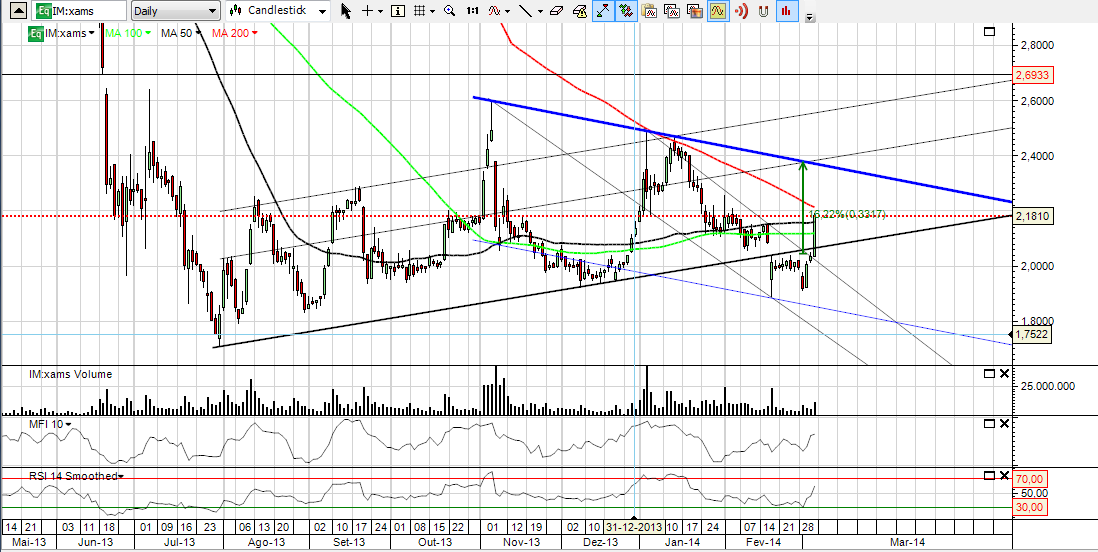
Task: Select the trendline drawing tool
Action: (x=524, y=11)
